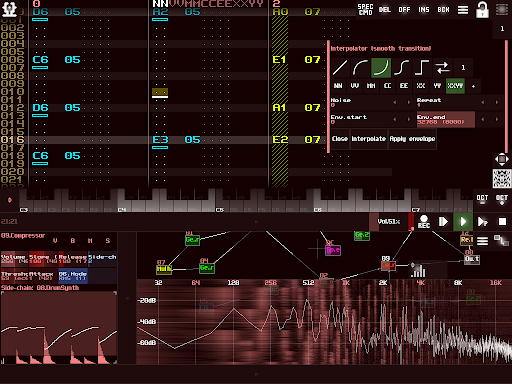The height and width of the screenshot is (384, 512).
Task: Open the pattern editor hamburger menu
Action: click(x=463, y=10)
